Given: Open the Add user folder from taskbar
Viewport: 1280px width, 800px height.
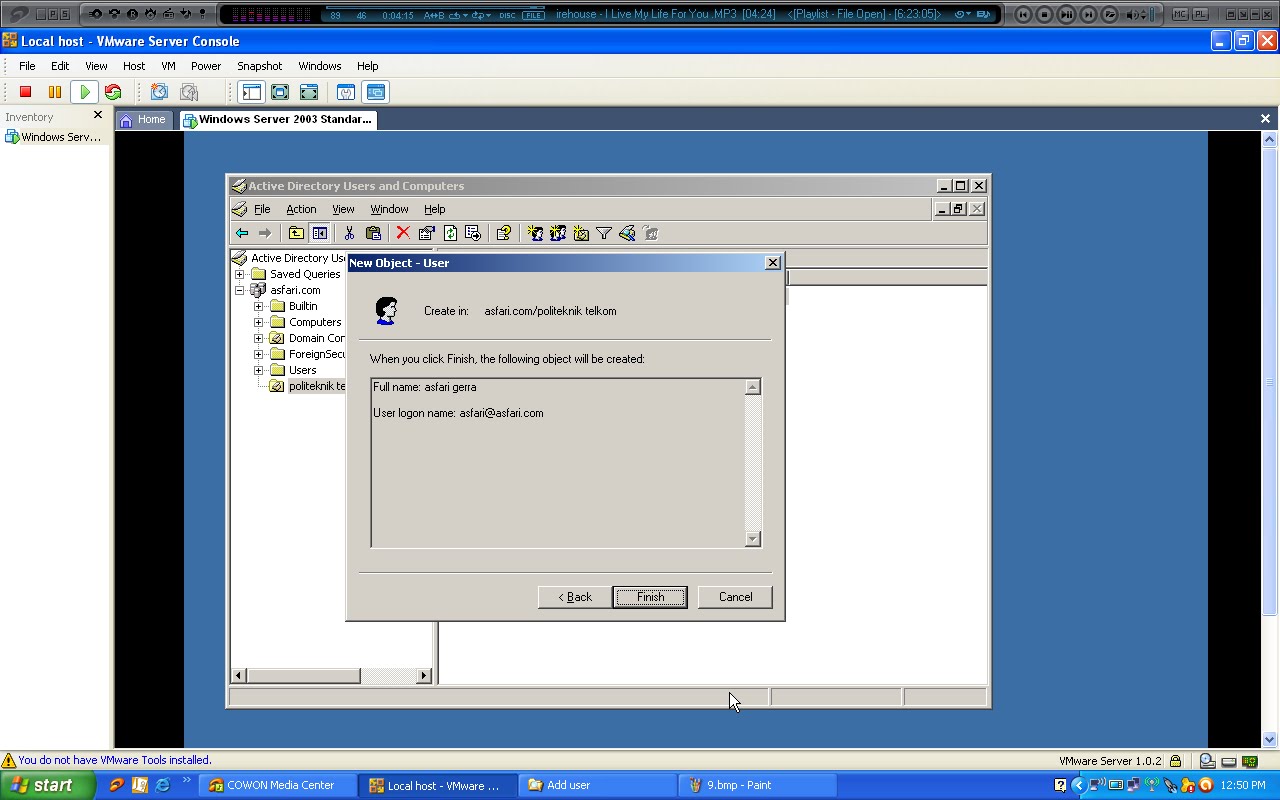Looking at the screenshot, I should click(x=598, y=785).
